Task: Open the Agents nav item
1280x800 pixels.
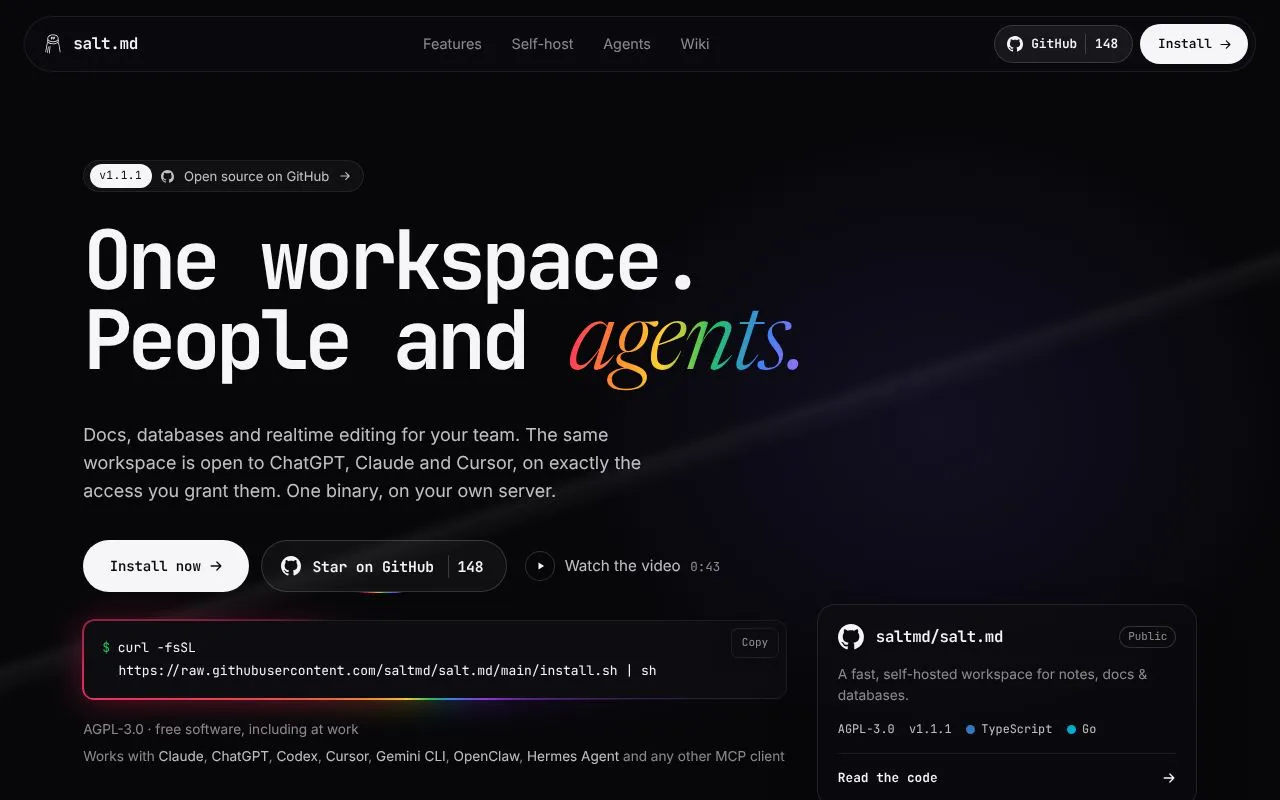Action: point(627,44)
